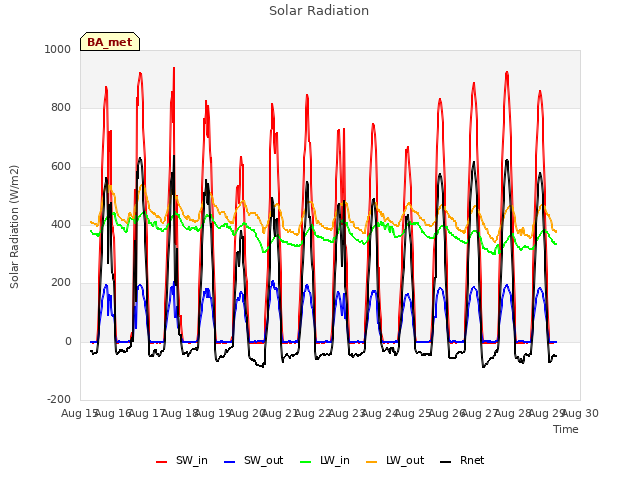Click the red SW_in legend swatch
The image size is (640, 480).
pos(162,462)
